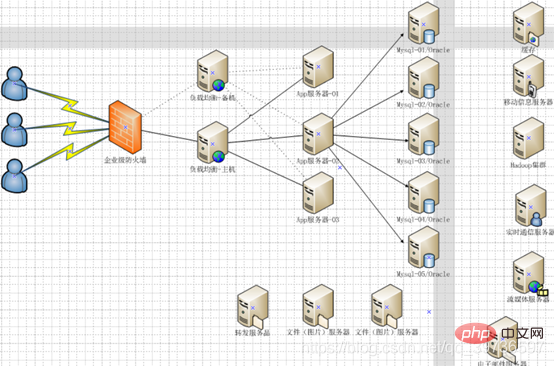Click the Mysql-01/Oracle database server icon
Screen dimensions: 554x366
tap(423, 23)
